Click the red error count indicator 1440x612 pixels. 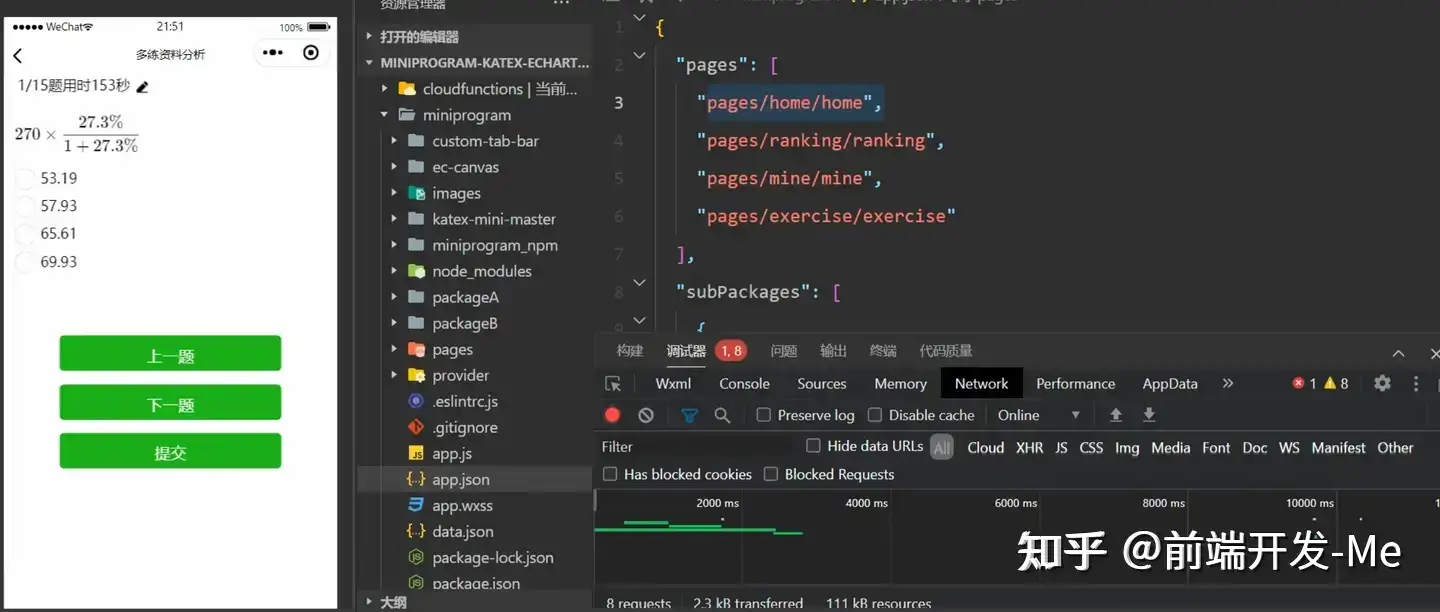coord(1304,383)
